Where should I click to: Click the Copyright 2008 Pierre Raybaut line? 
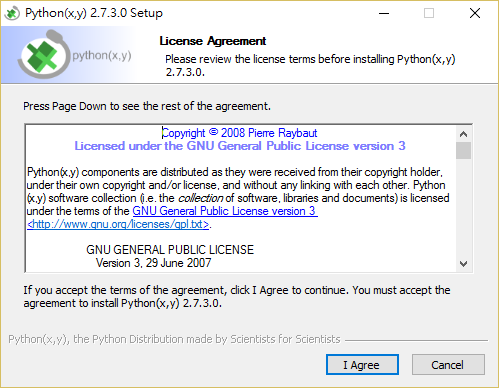tap(239, 133)
